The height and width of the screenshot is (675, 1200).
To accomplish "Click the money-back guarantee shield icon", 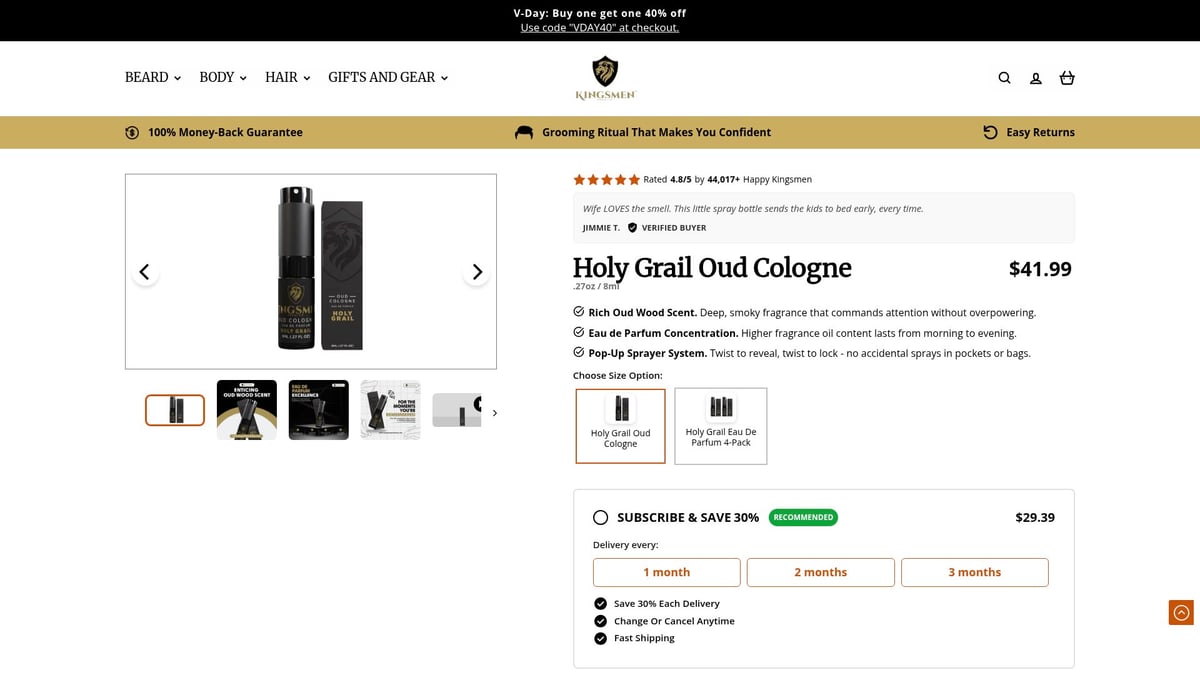I will coord(131,131).
